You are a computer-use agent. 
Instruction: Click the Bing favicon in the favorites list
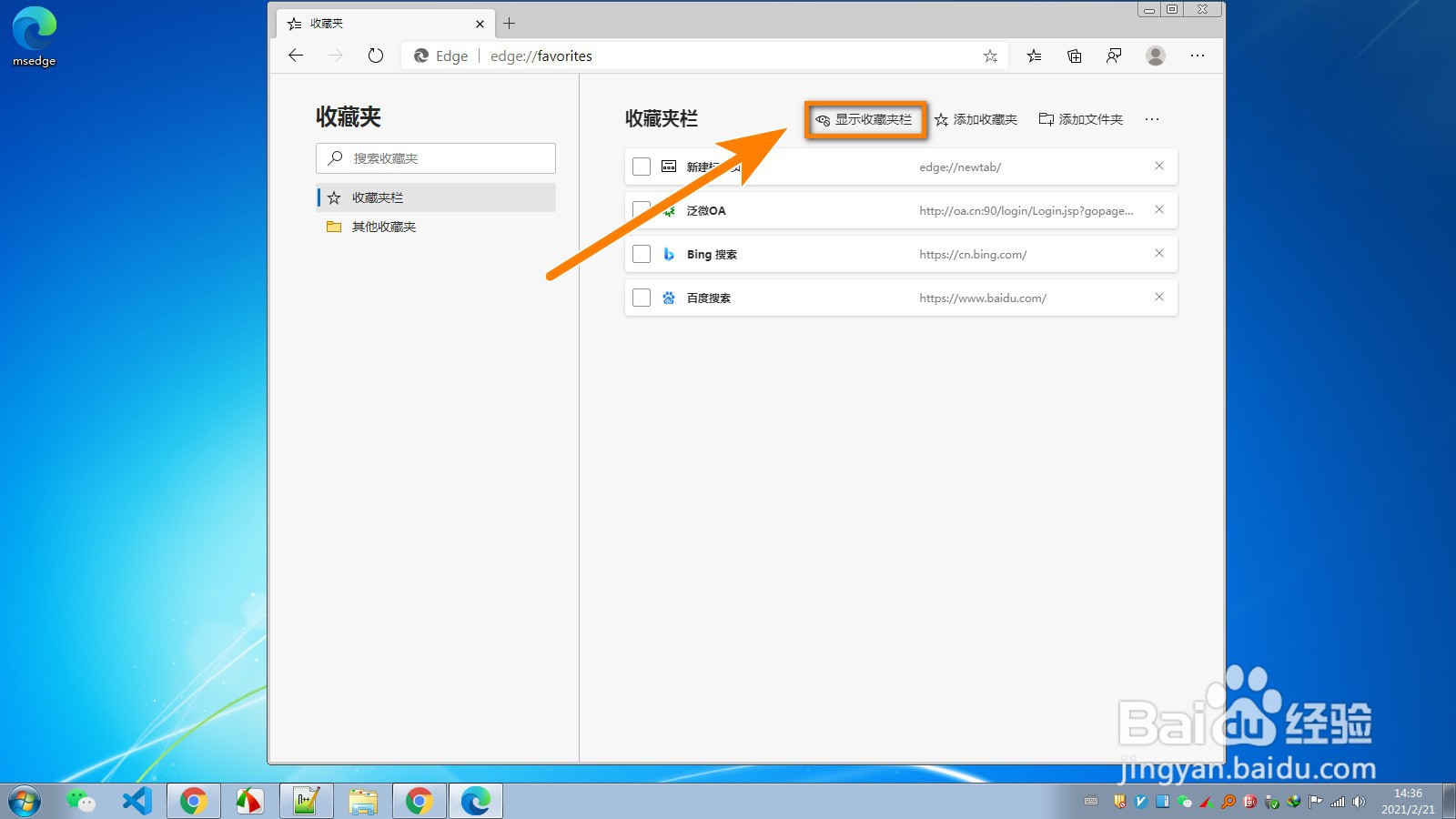[x=669, y=254]
